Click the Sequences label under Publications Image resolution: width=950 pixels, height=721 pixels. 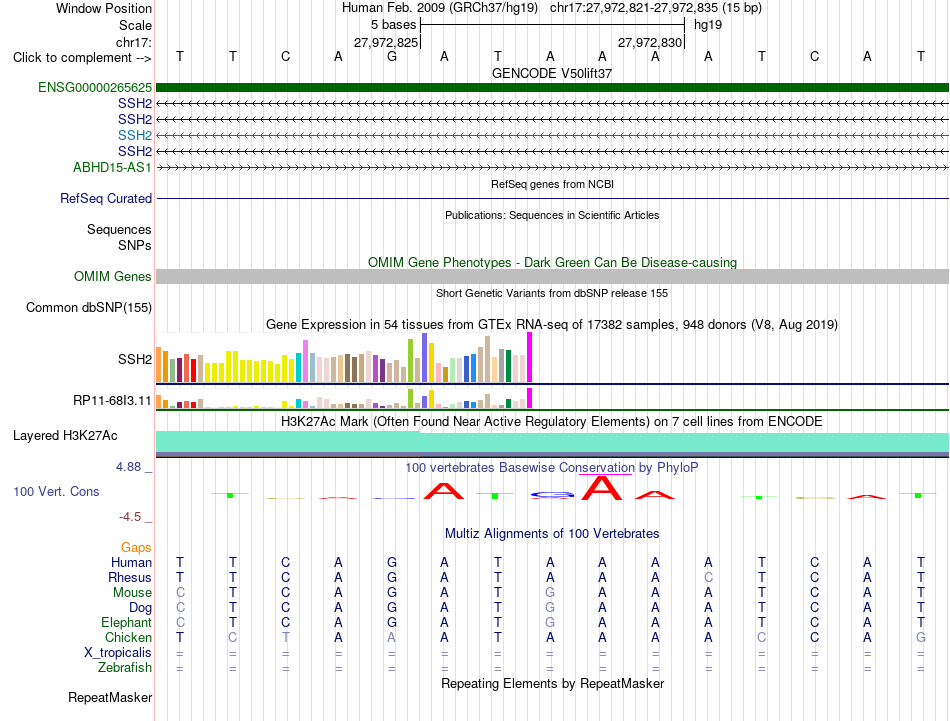(x=119, y=229)
